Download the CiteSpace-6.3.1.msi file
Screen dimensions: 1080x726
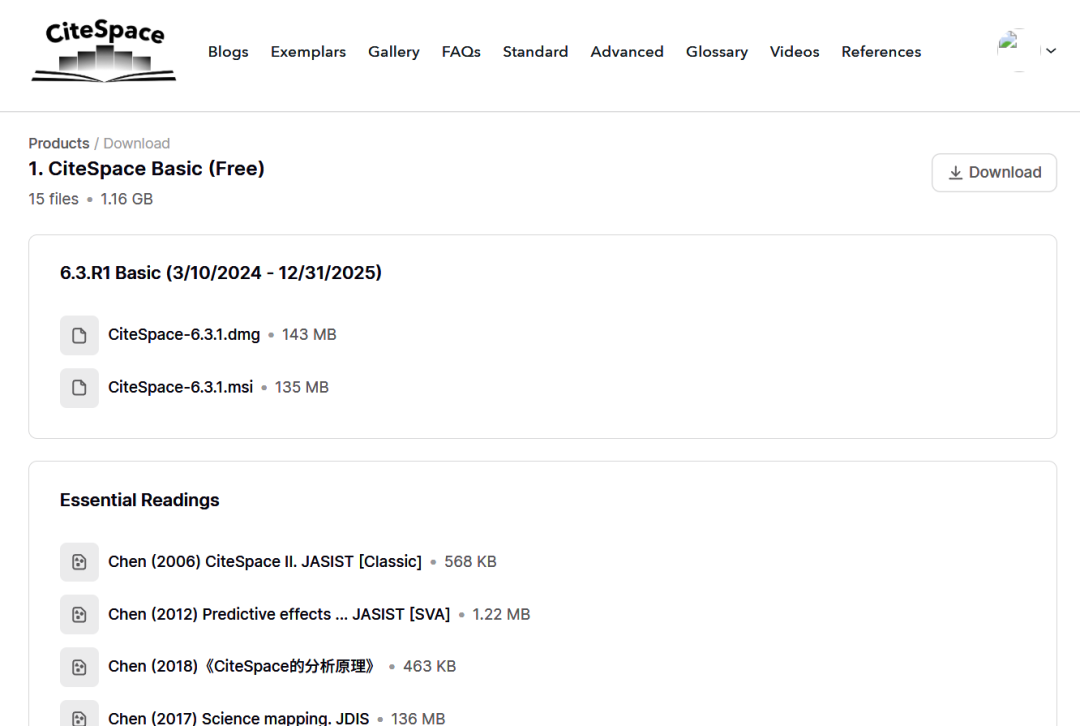point(181,387)
